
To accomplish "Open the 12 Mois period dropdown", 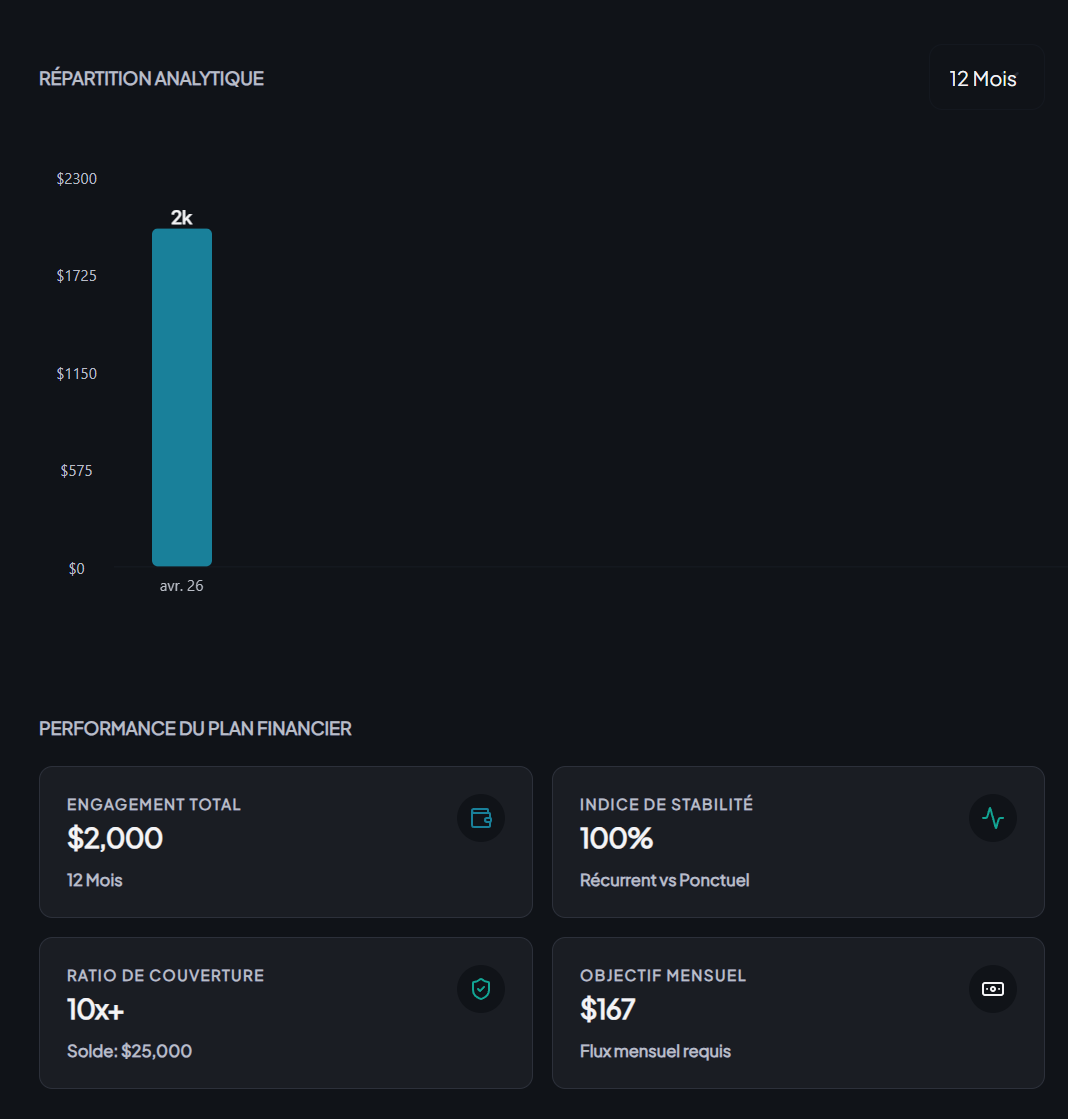I will [x=987, y=78].
